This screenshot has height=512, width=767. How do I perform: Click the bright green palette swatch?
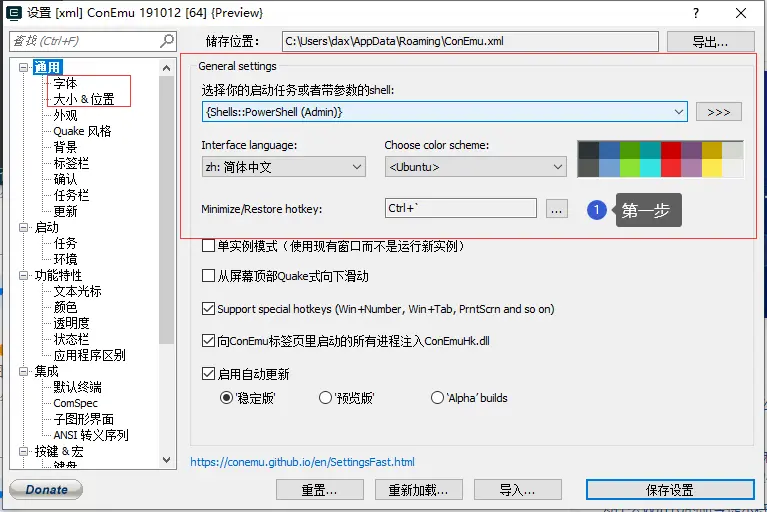point(630,168)
